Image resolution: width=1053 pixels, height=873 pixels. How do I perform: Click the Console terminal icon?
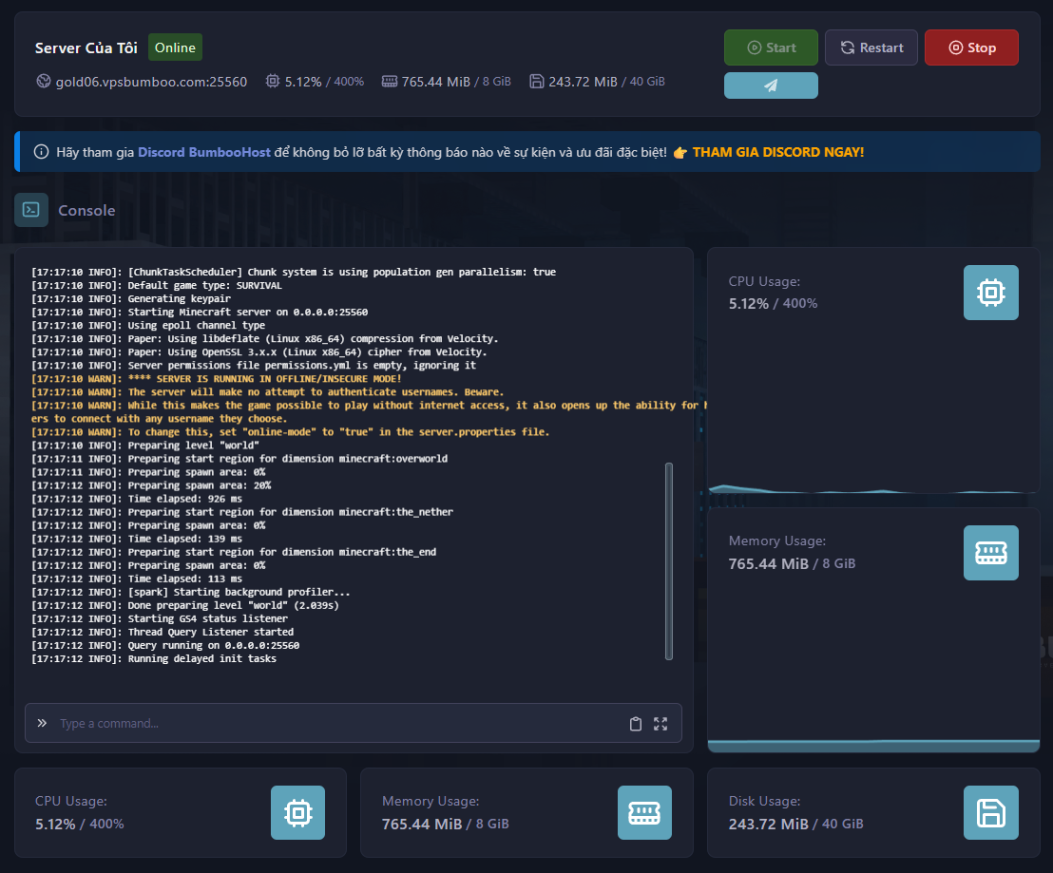pos(30,210)
